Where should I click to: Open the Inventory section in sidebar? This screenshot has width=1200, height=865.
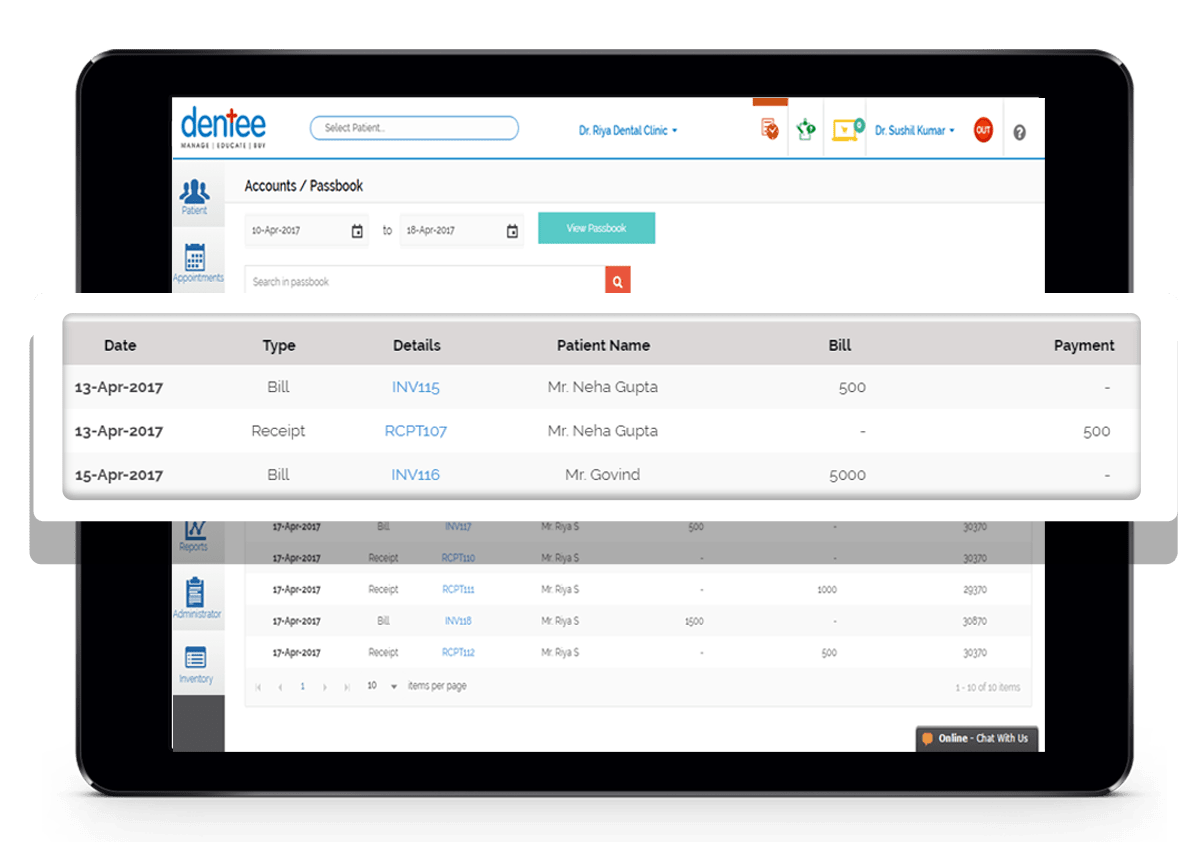click(x=196, y=664)
